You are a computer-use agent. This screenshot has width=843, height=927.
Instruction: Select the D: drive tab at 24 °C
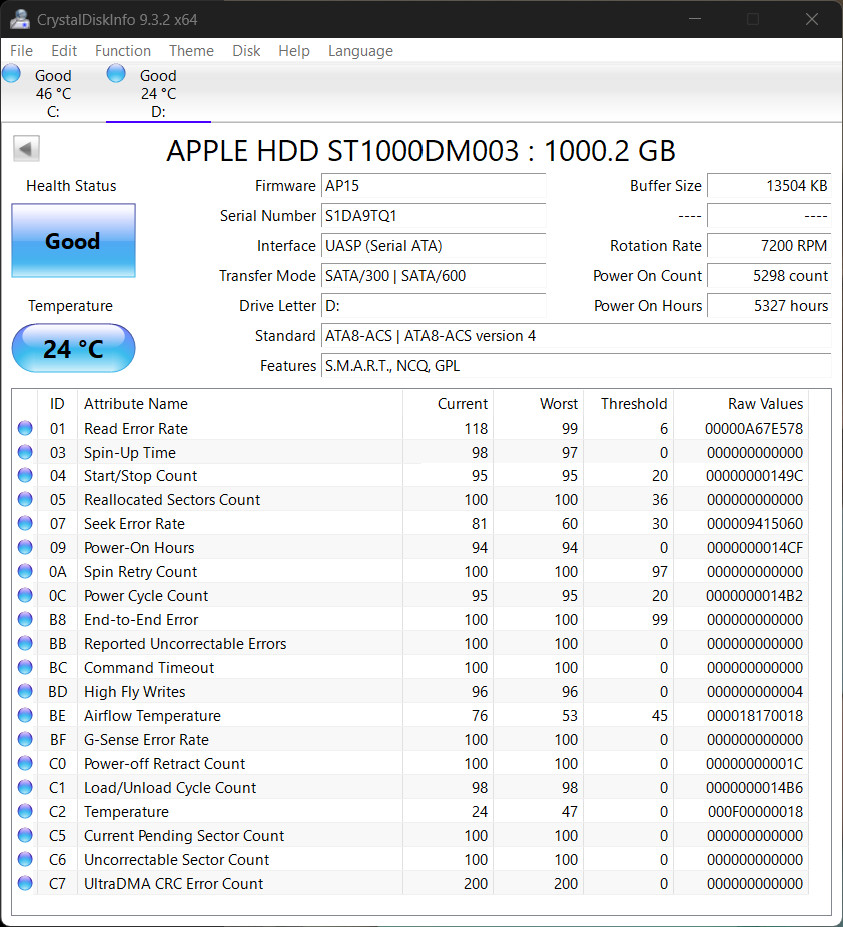(158, 93)
